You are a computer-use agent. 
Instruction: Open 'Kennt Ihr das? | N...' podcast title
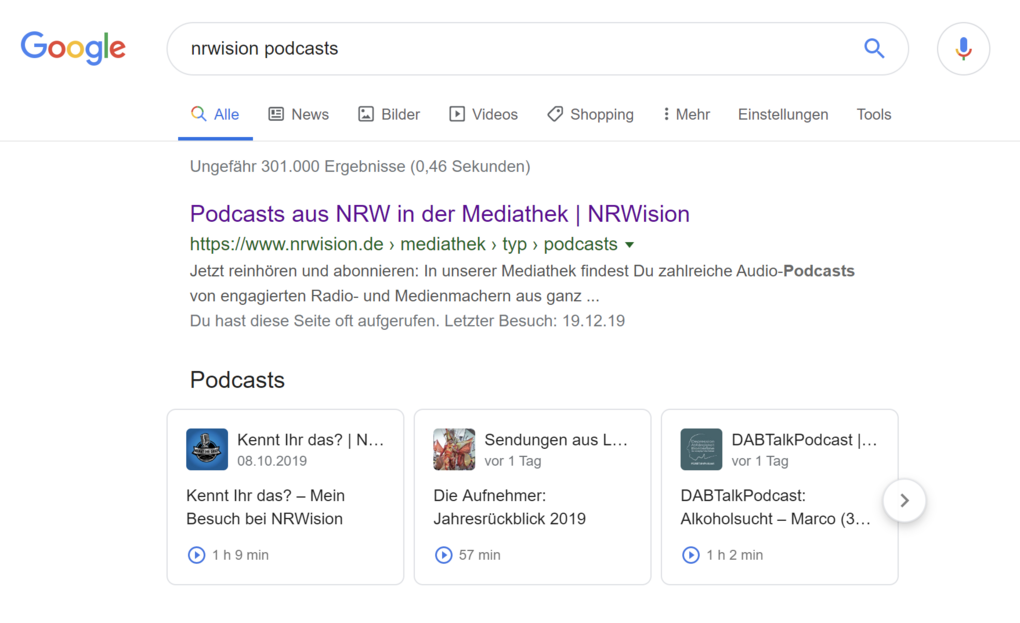tap(310, 440)
